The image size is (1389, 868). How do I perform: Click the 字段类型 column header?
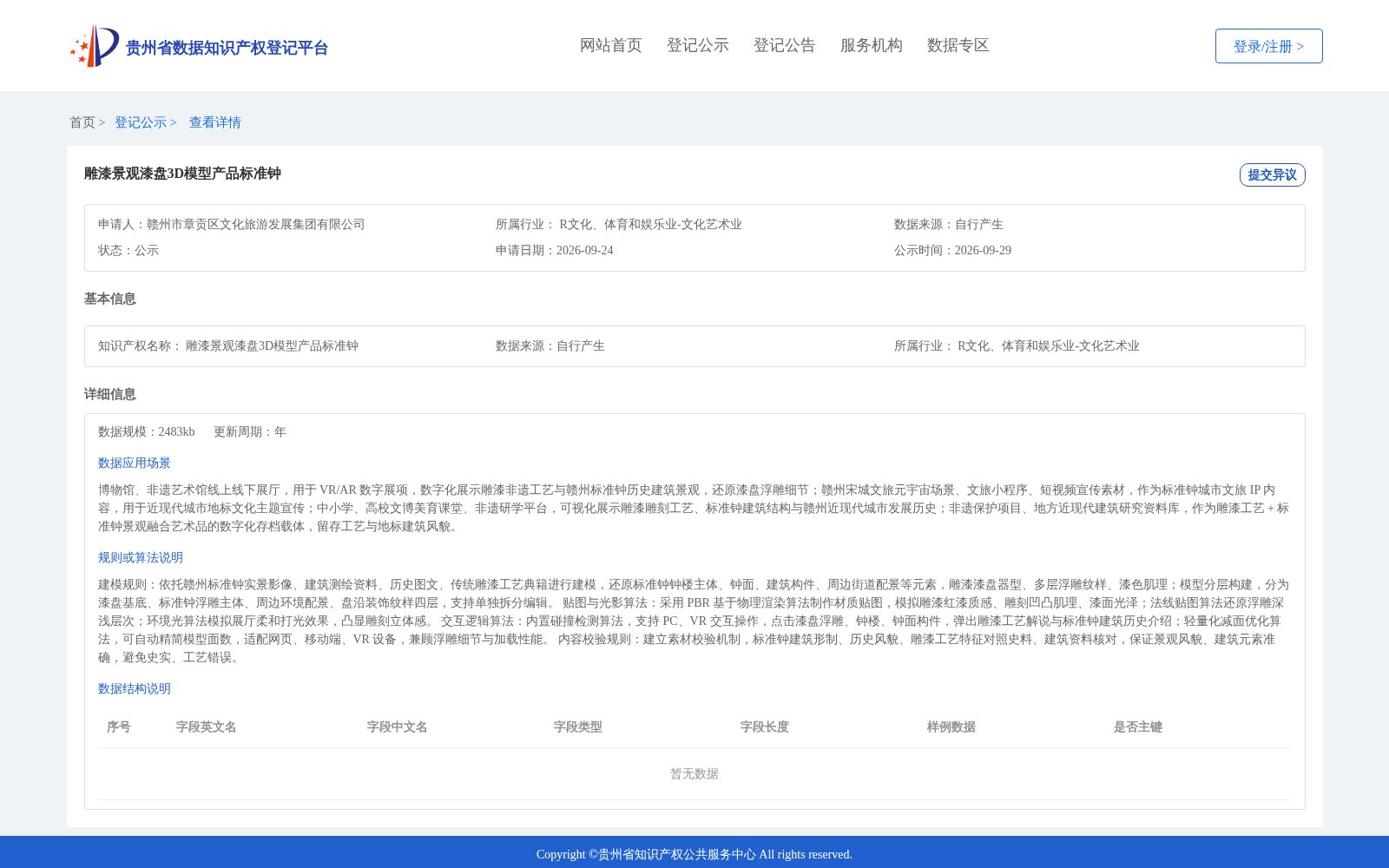click(x=578, y=727)
